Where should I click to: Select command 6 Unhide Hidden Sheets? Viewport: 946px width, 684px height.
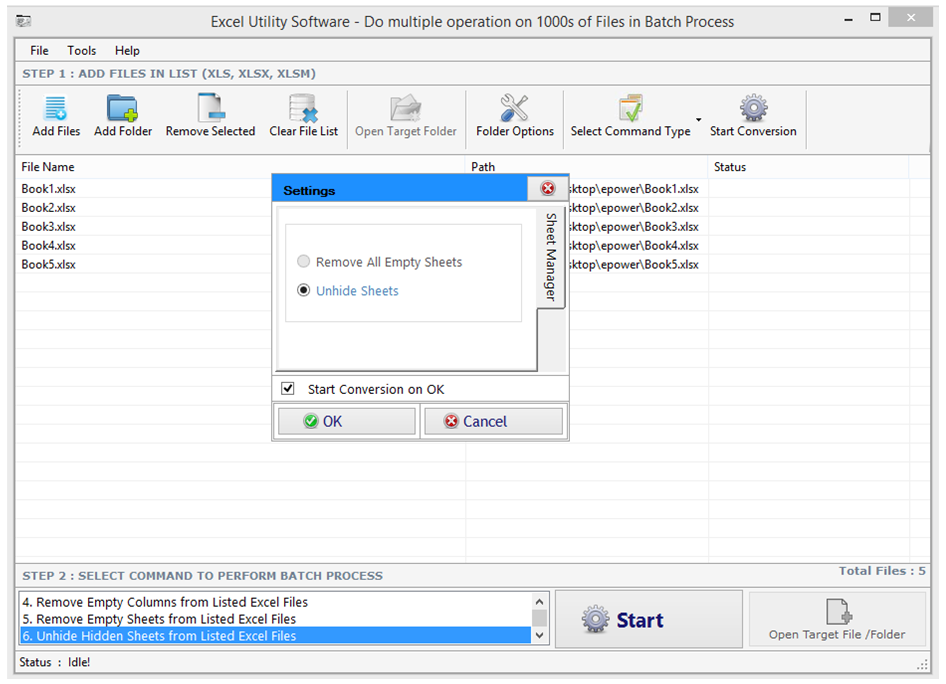coord(276,636)
